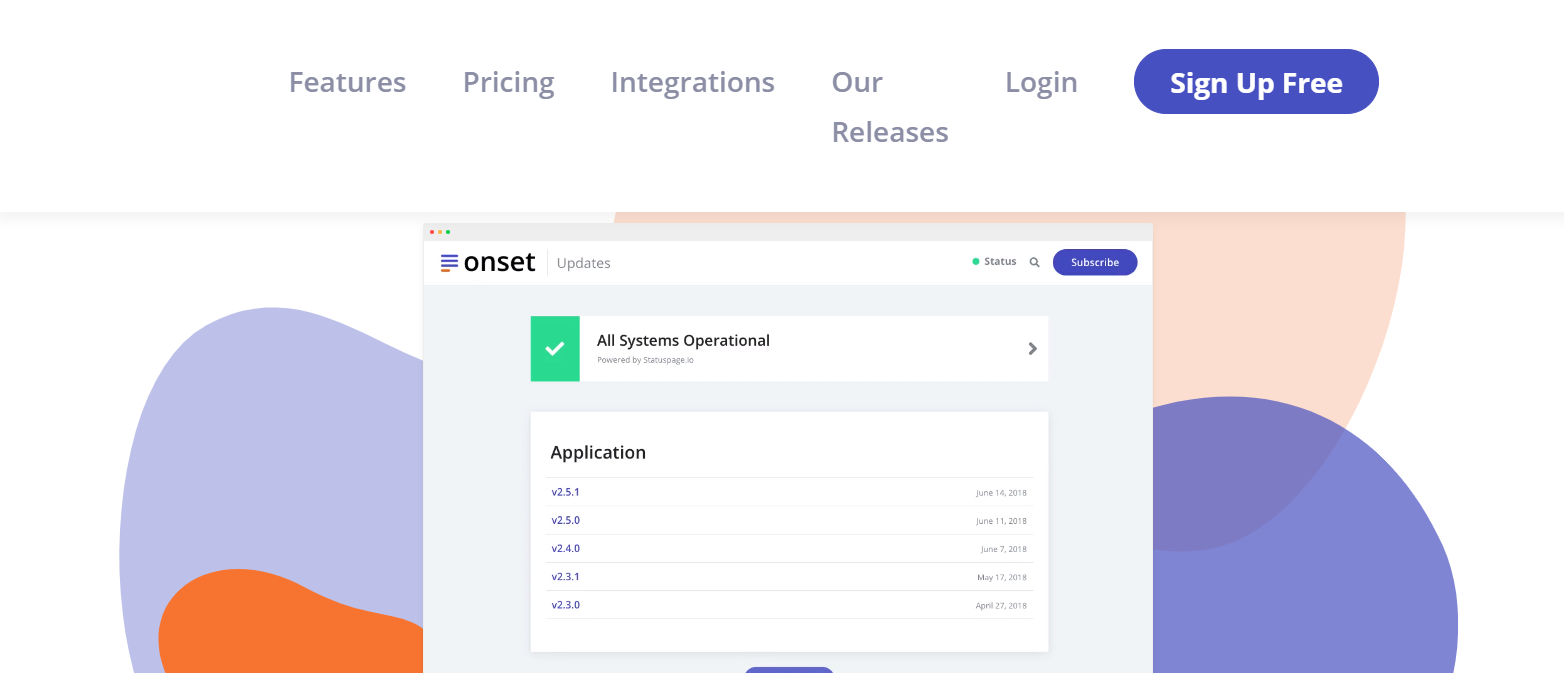Expand the All Systems Operational chevron
Image resolution: width=1564 pixels, height=673 pixels.
click(1033, 348)
